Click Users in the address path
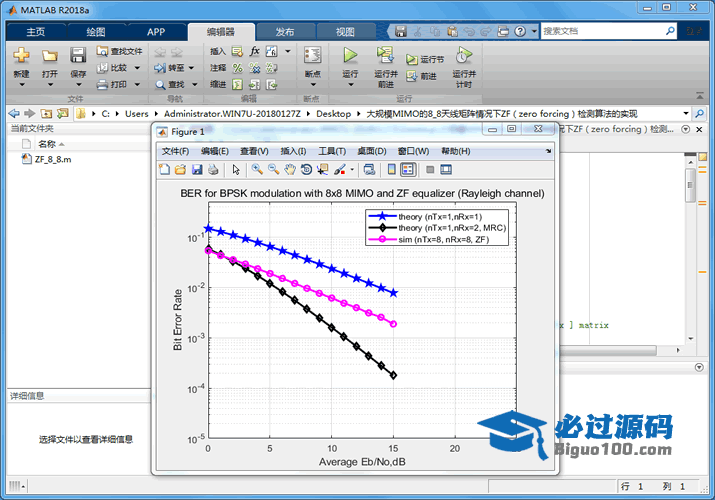The width and height of the screenshot is (715, 500). pos(137,113)
